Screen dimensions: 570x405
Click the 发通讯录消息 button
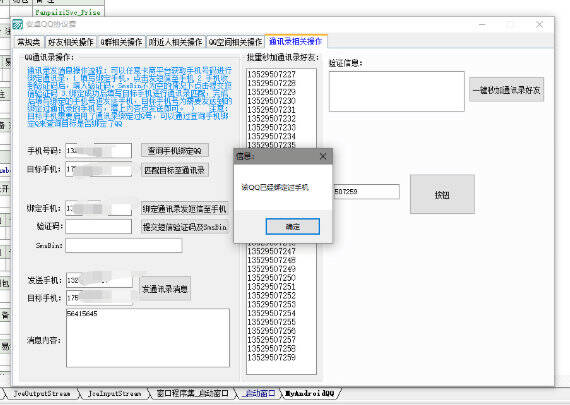coord(165,289)
